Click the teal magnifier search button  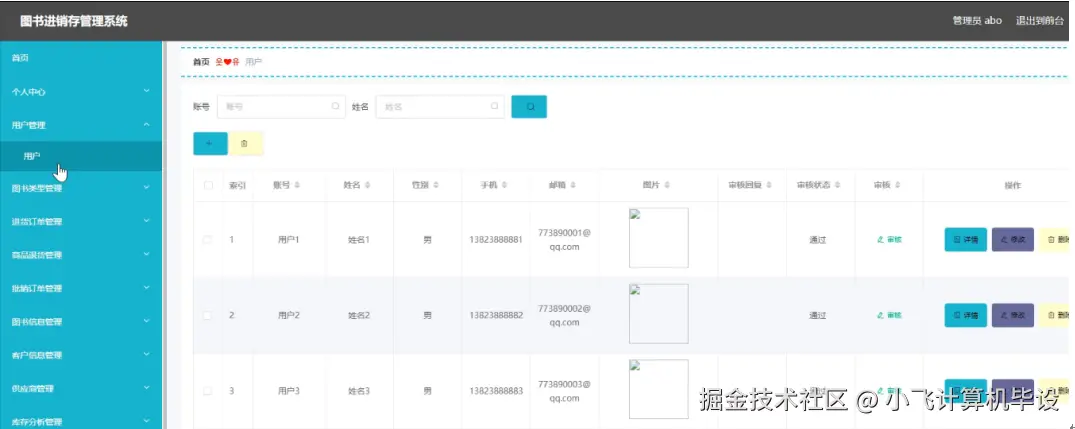529,106
